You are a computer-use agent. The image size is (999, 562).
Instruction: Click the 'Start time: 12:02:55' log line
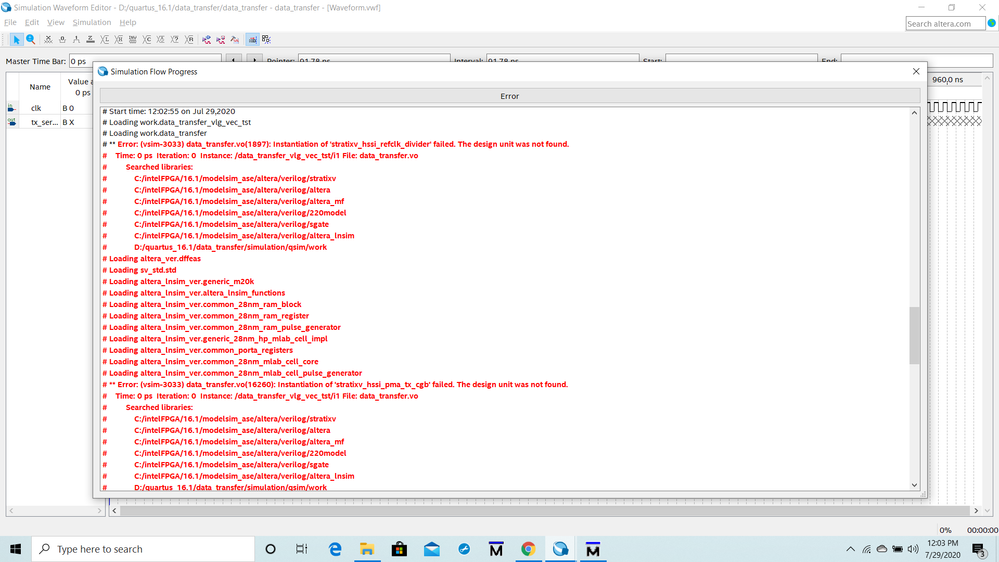[x=169, y=111]
